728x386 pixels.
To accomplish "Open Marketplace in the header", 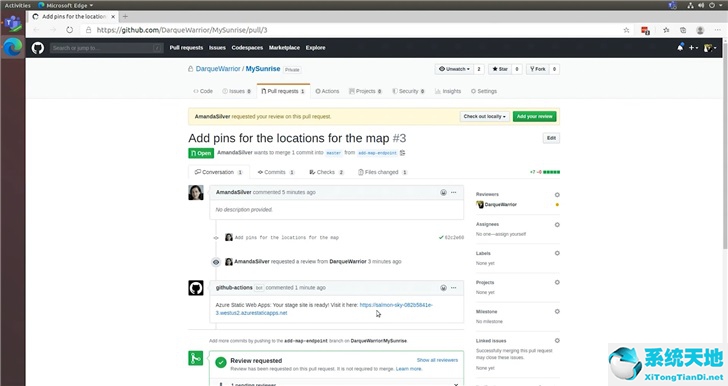I will click(284, 47).
